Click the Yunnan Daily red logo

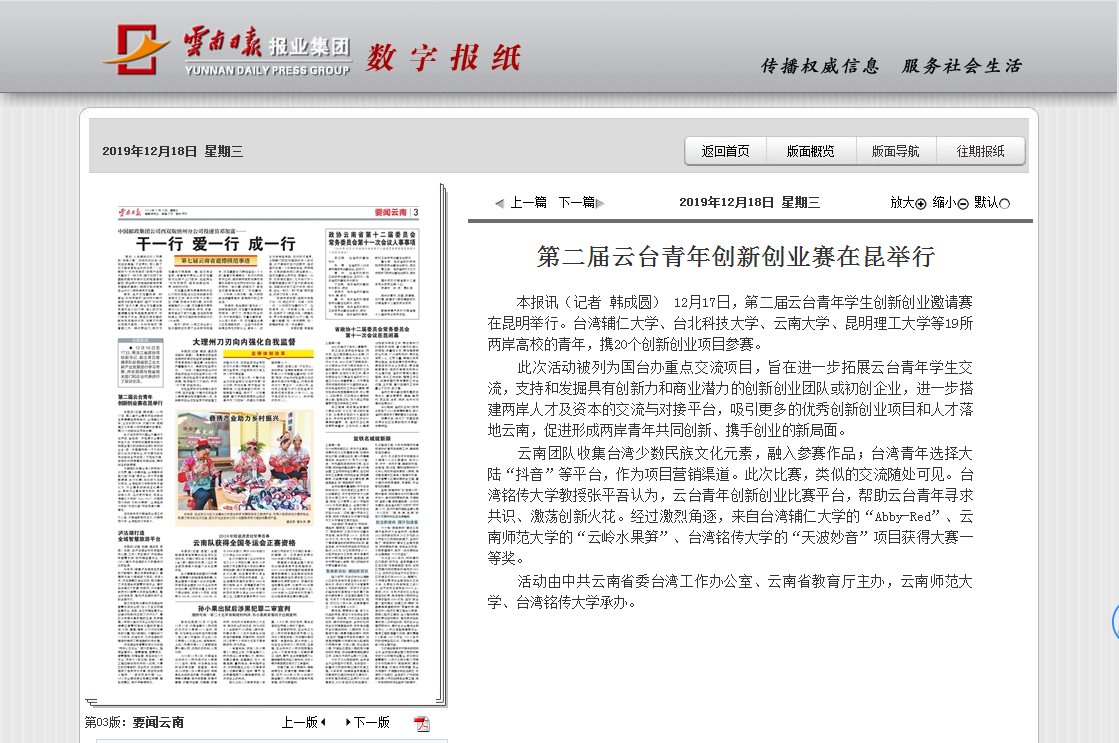pos(135,49)
